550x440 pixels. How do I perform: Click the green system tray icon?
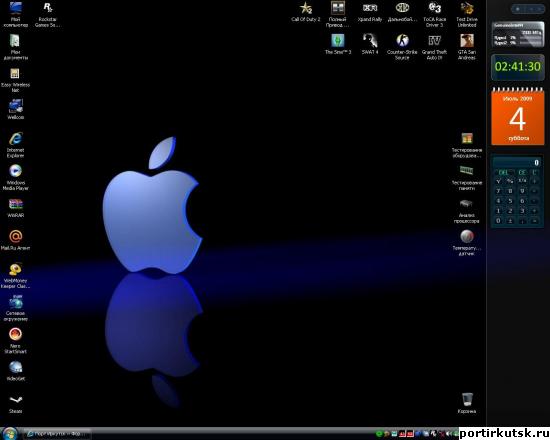379,434
